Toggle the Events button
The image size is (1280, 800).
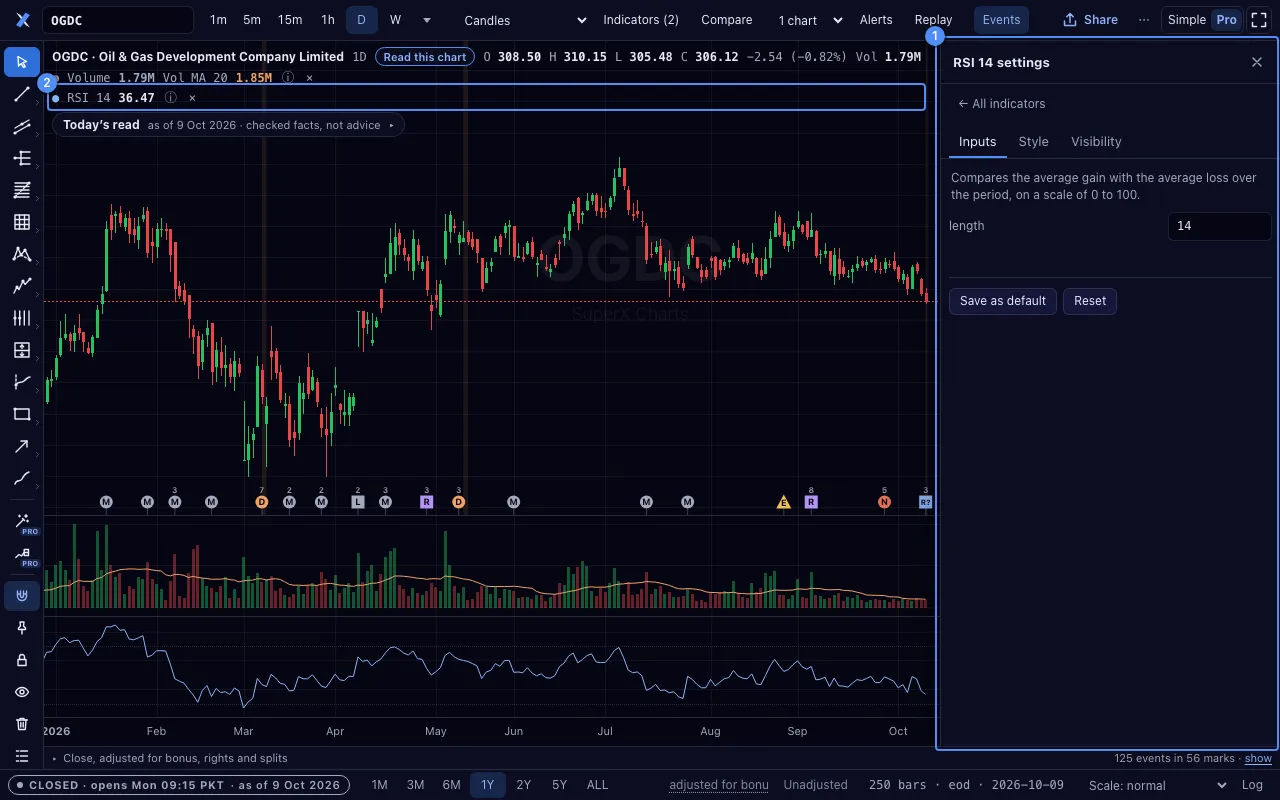pyautogui.click(x=1001, y=20)
